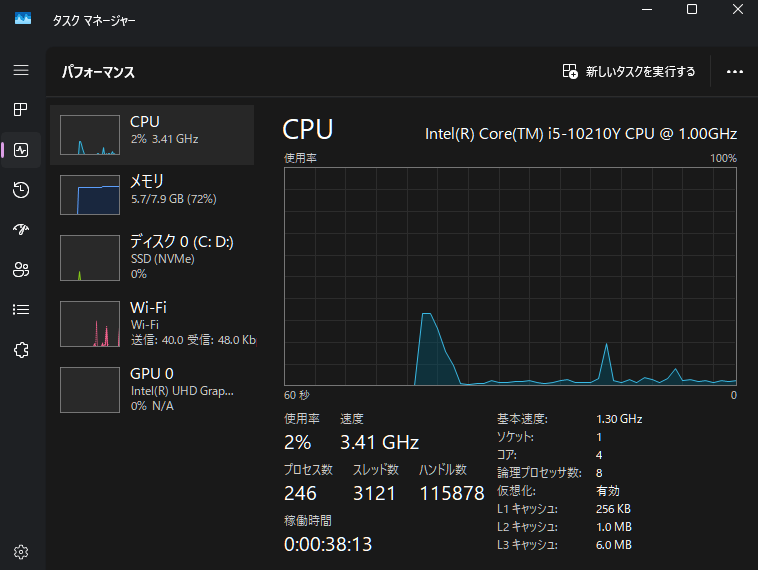Image resolution: width=758 pixels, height=570 pixels.
Task: Click 新しいタスクを実行する button
Action: click(628, 72)
